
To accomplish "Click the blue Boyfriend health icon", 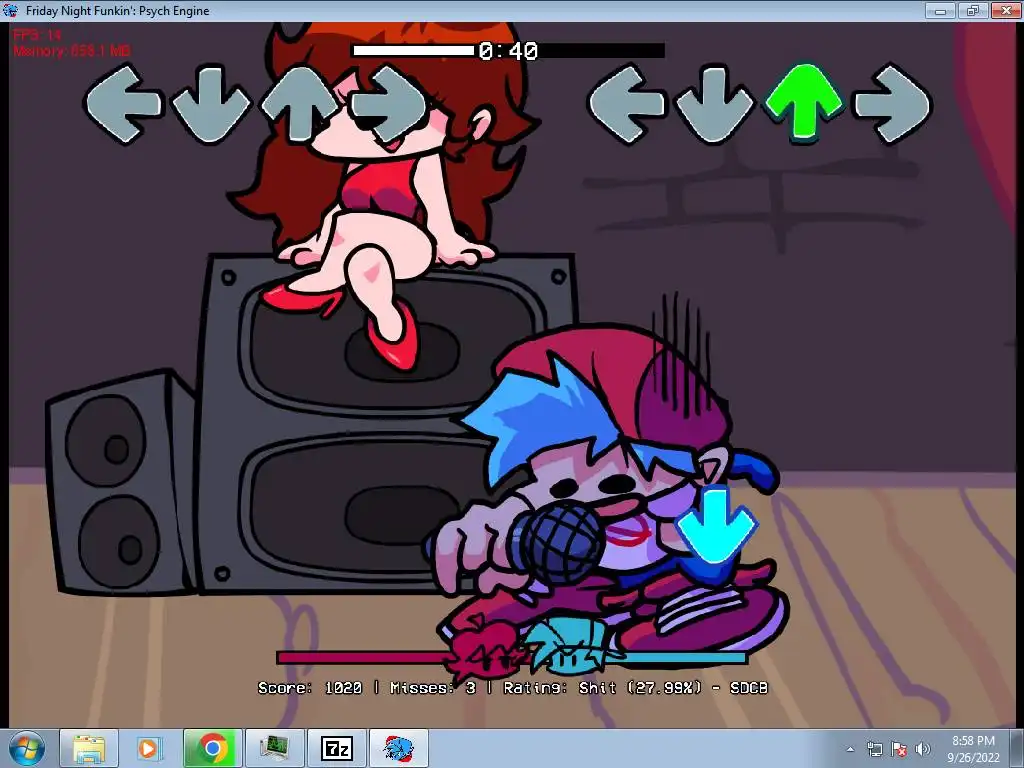I will click(x=568, y=647).
